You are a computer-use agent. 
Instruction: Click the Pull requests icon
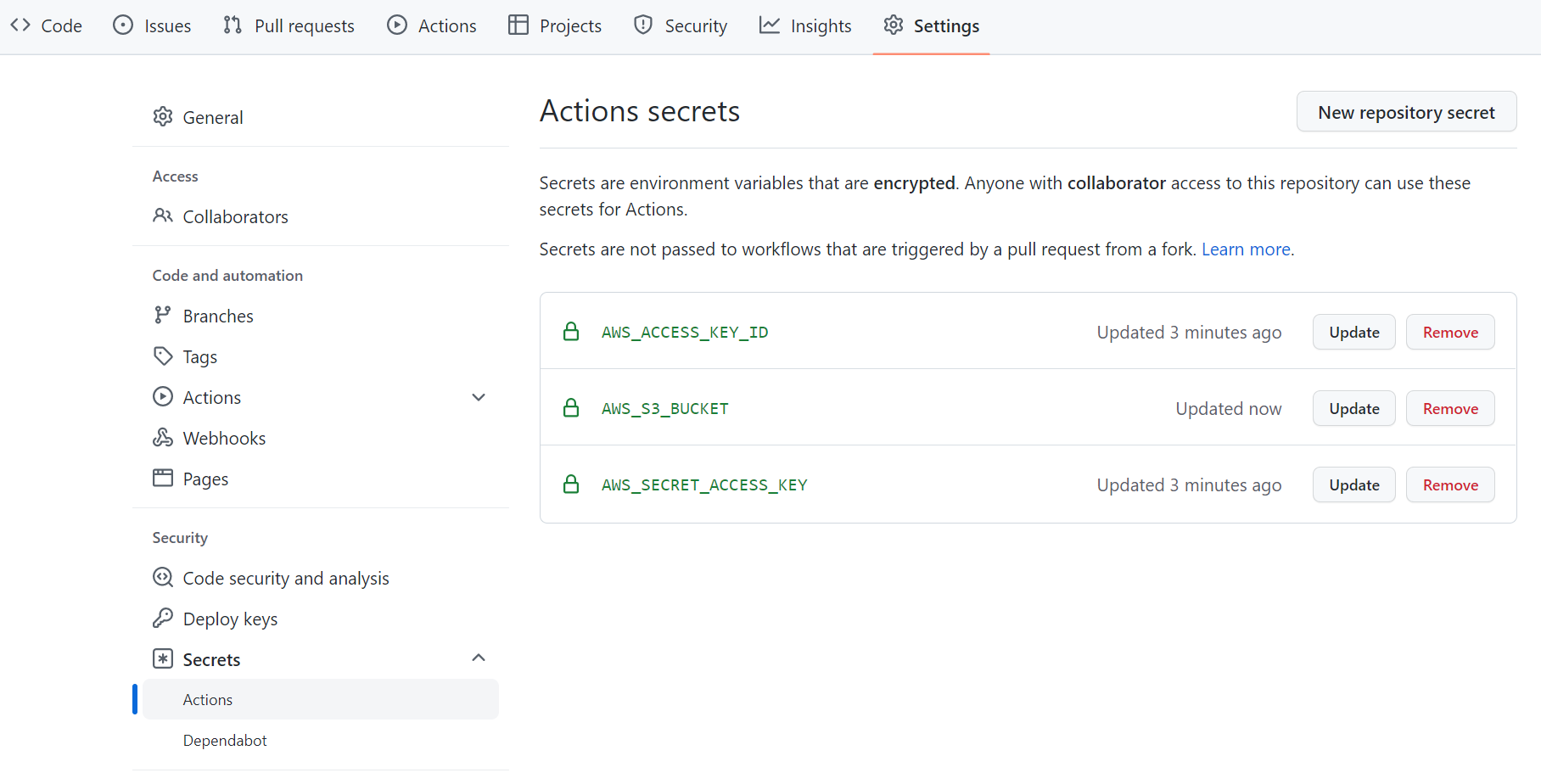click(230, 25)
